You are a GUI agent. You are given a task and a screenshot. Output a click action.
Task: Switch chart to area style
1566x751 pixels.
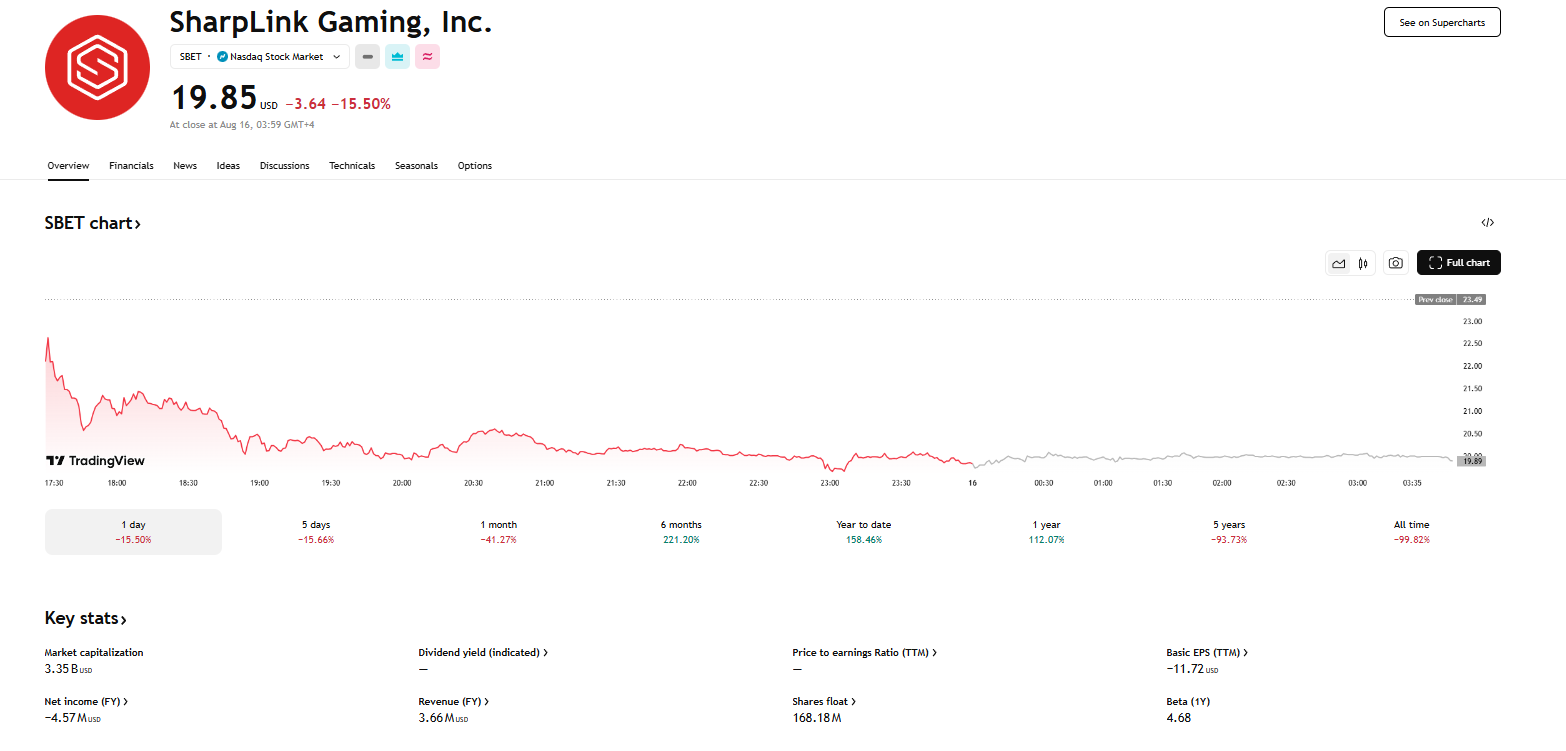1338,263
